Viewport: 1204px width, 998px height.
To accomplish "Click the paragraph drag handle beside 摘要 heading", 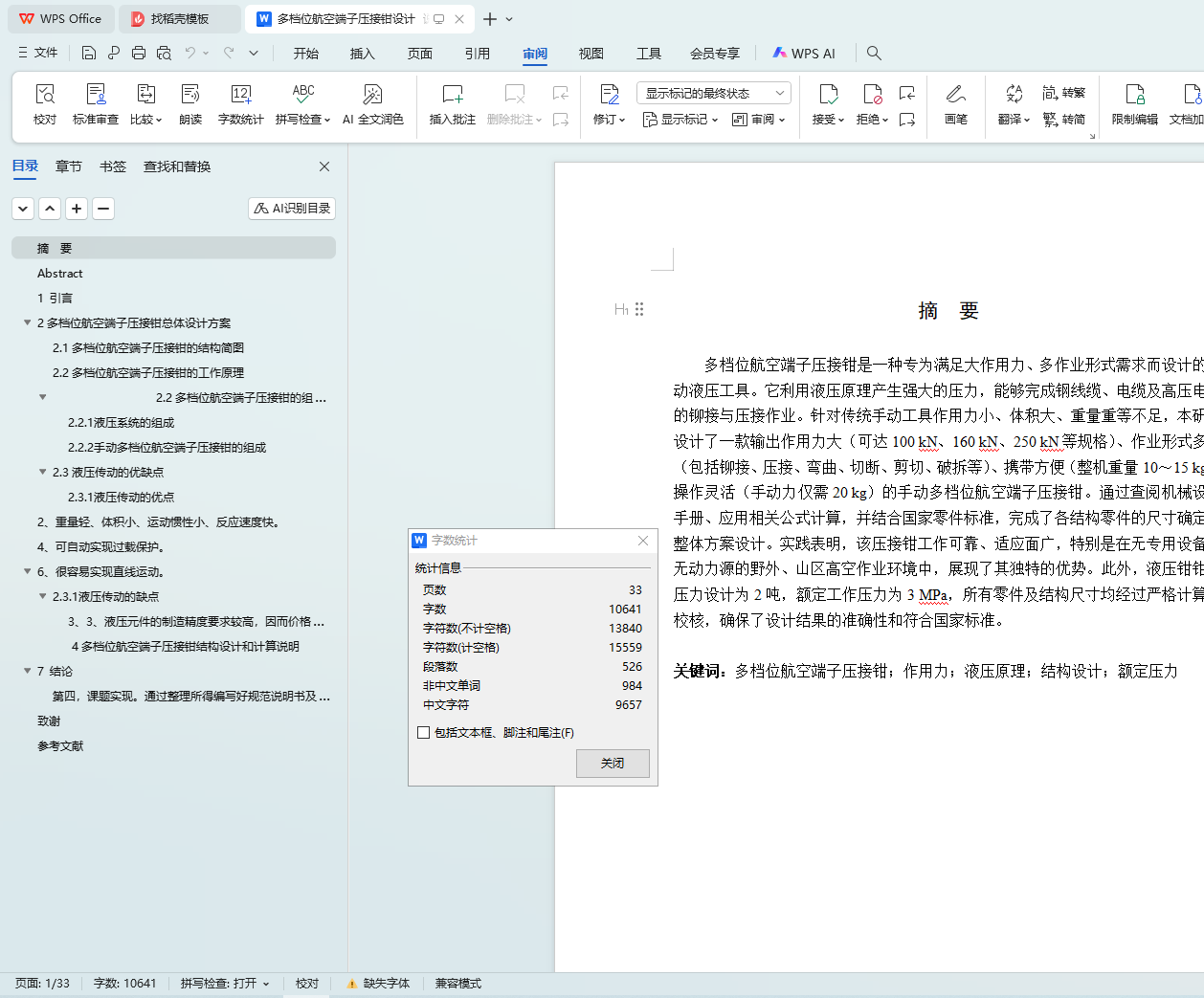I will point(639,309).
